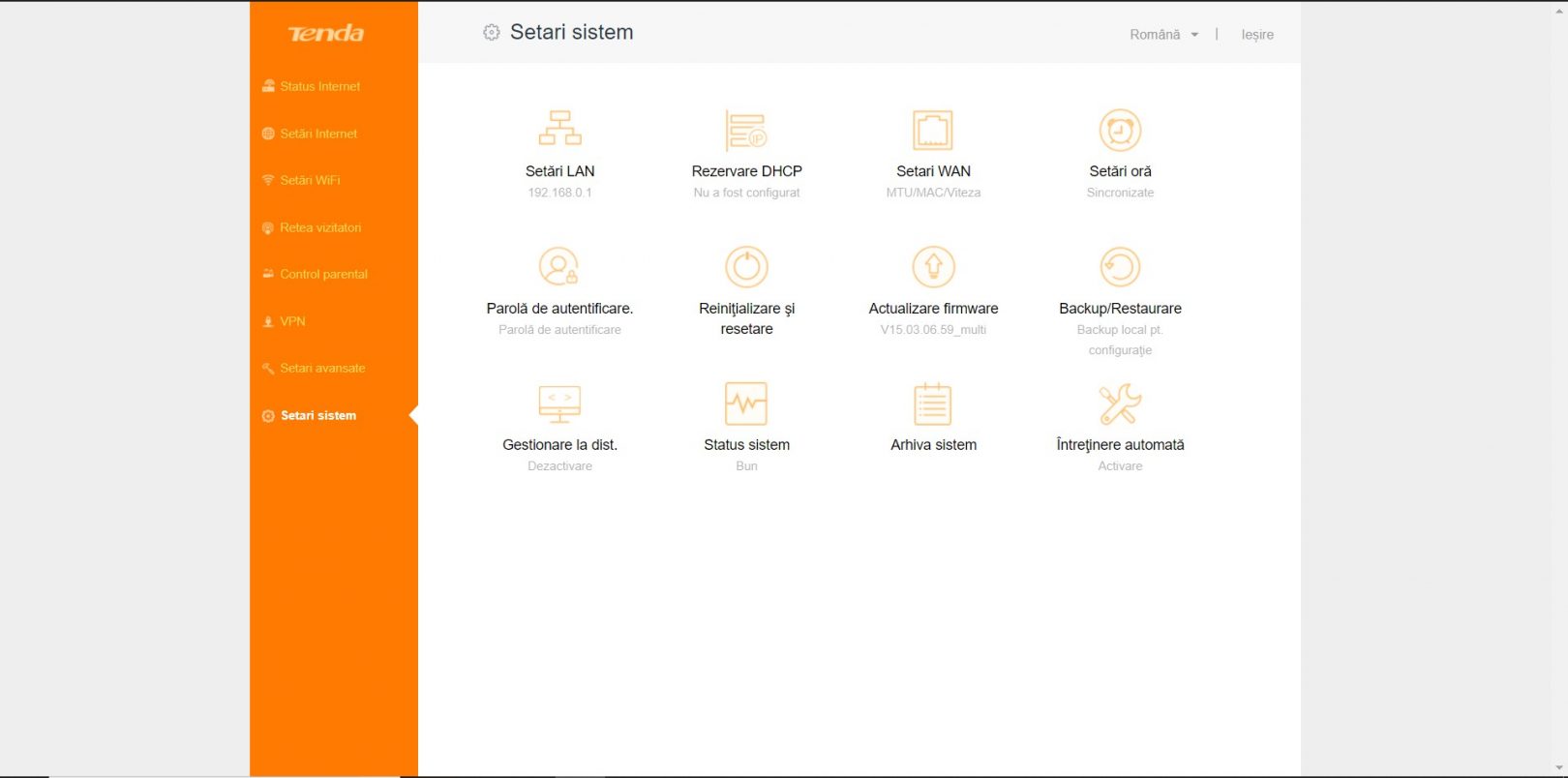Open the Status sistem pulse icon
Screen dimensions: 1568x778
[x=746, y=404]
